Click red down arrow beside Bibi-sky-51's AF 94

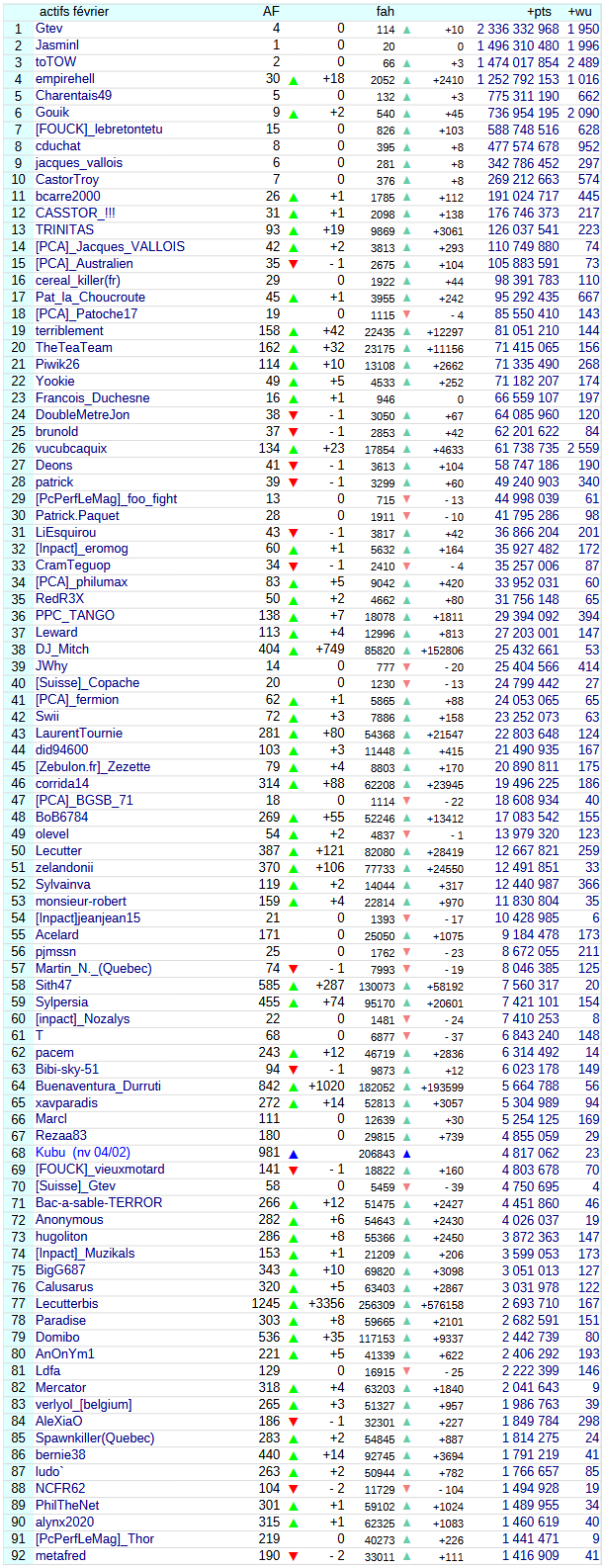pyautogui.click(x=293, y=1070)
